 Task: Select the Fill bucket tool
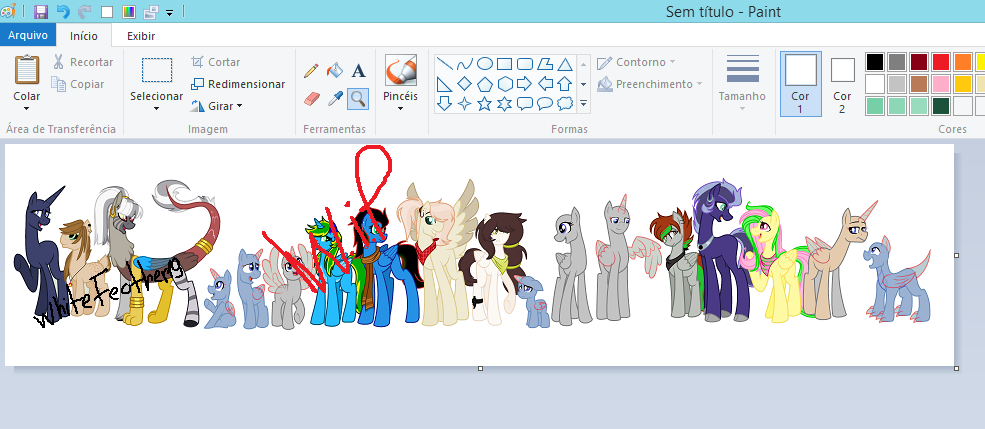335,70
